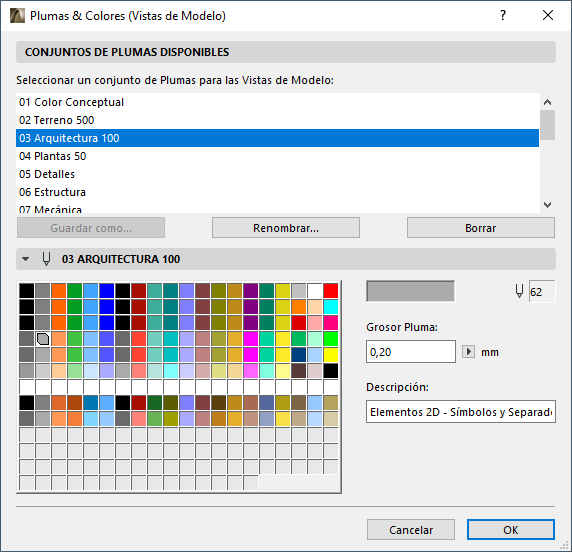Image resolution: width=572 pixels, height=552 pixels.
Task: Pick the white swatch in the top row
Action: click(x=314, y=291)
